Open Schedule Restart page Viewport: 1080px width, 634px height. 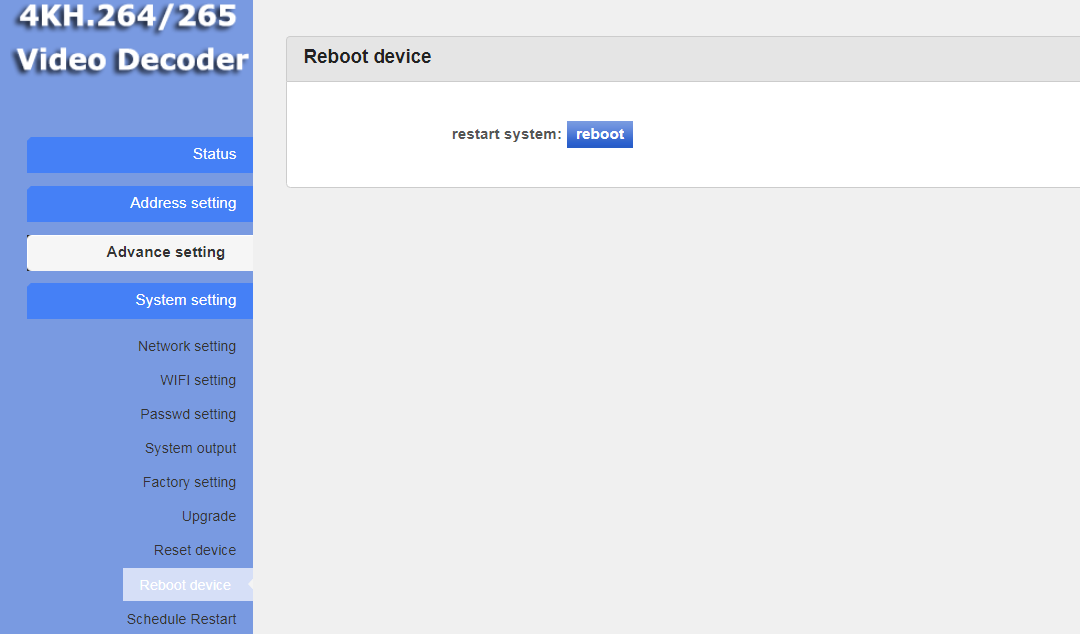181,619
